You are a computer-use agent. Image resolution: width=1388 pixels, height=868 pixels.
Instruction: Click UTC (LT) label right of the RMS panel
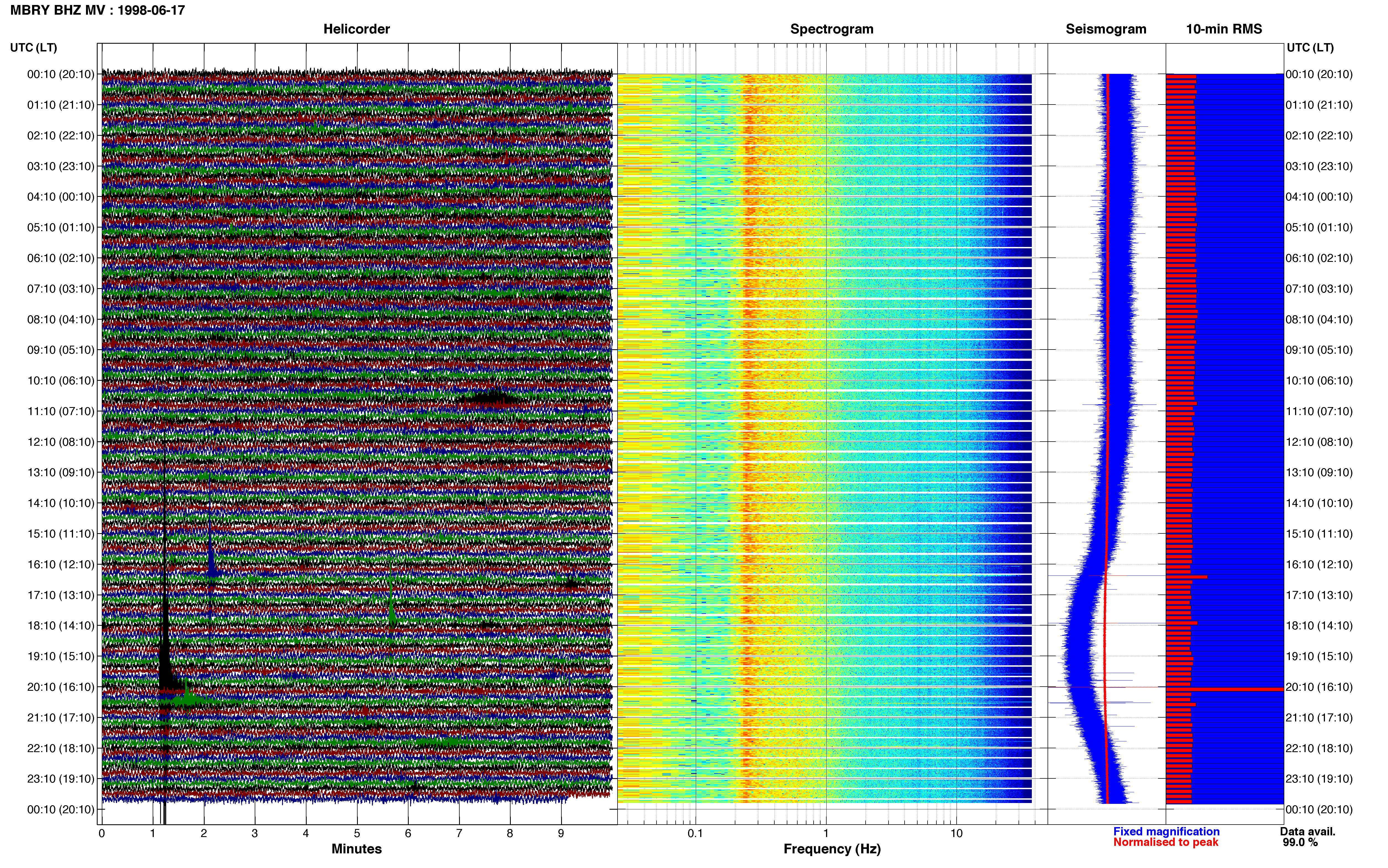pos(1311,48)
